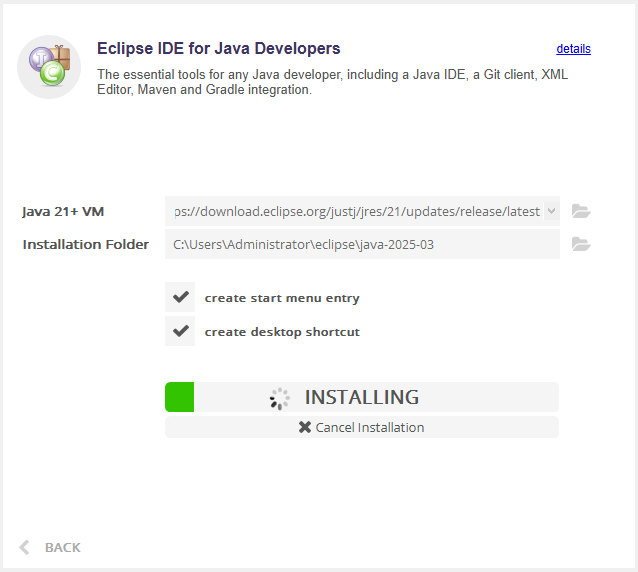Click the spinning loading indicator icon

coord(280,398)
